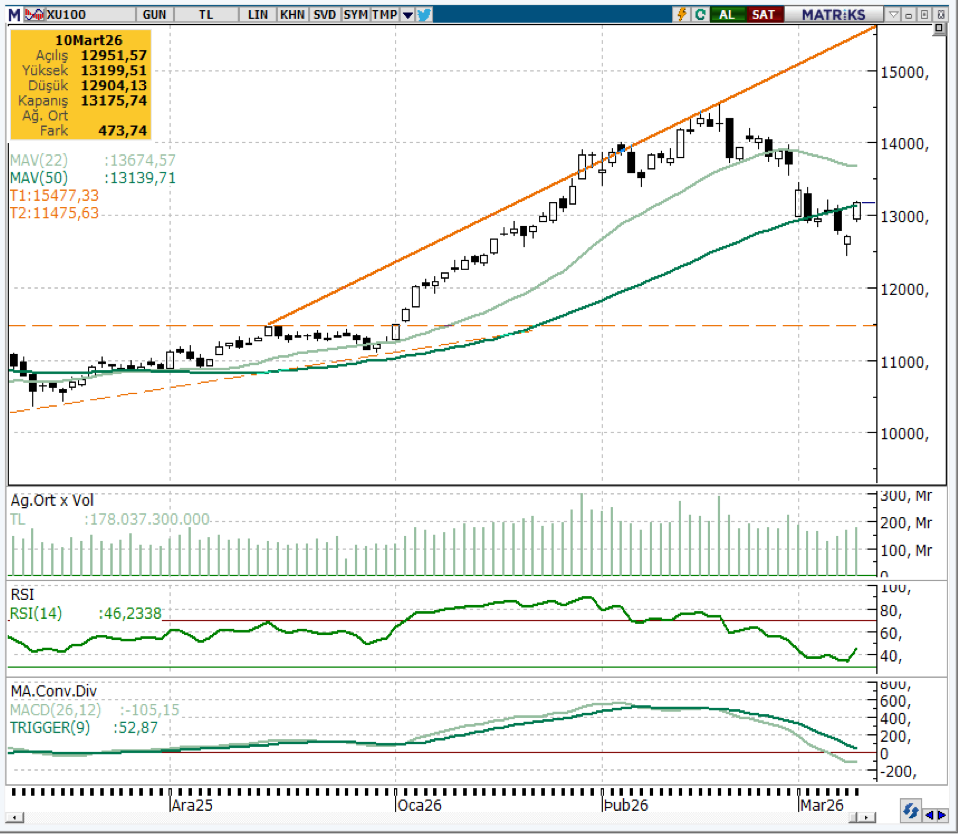The height and width of the screenshot is (834, 958).
Task: Click the blue sync icon at bottom right
Action: 910,811
